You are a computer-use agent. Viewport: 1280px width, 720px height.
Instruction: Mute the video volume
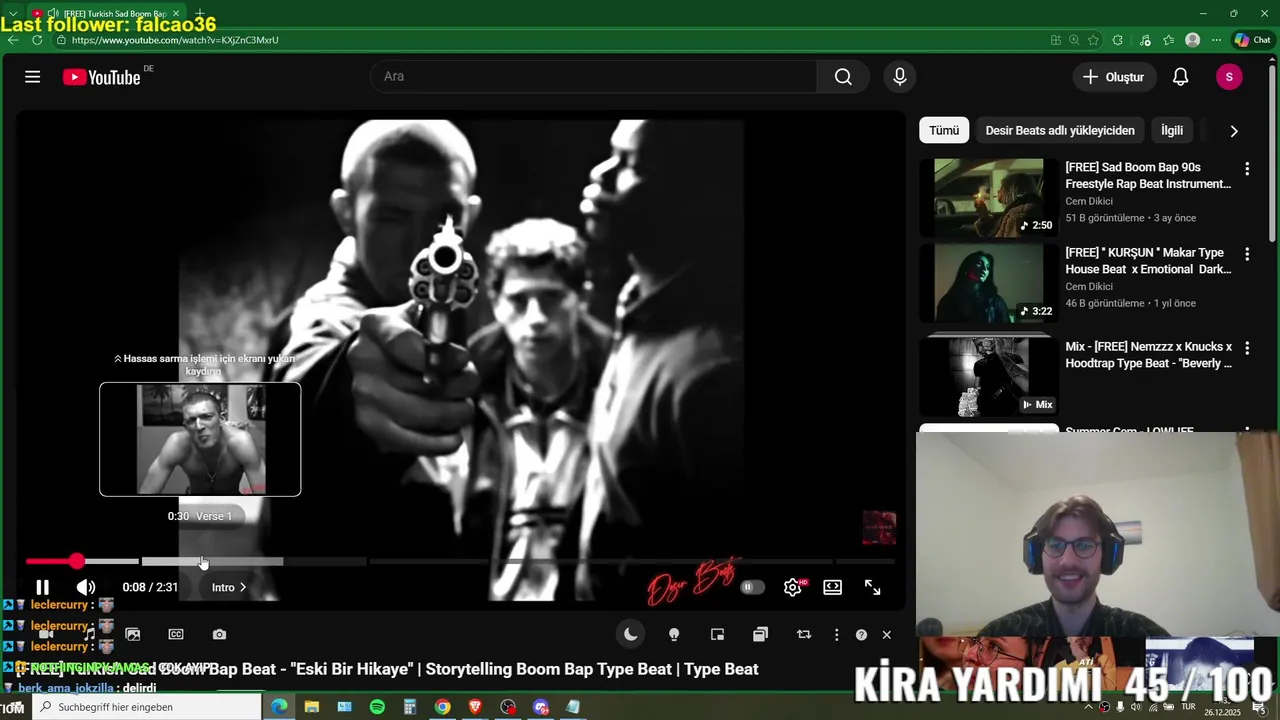pyautogui.click(x=86, y=588)
